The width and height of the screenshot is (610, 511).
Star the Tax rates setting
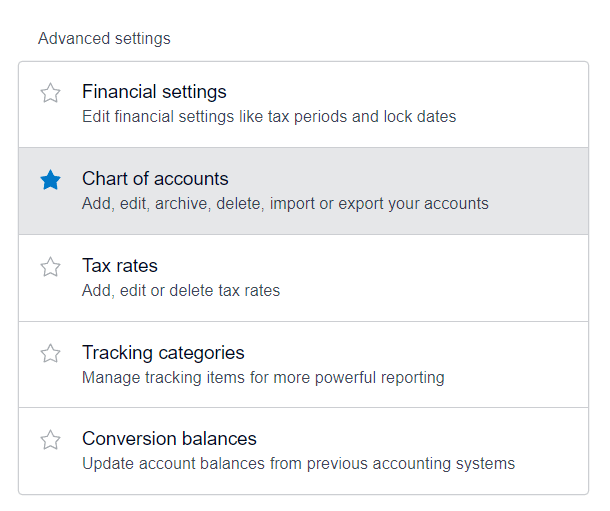tap(51, 267)
